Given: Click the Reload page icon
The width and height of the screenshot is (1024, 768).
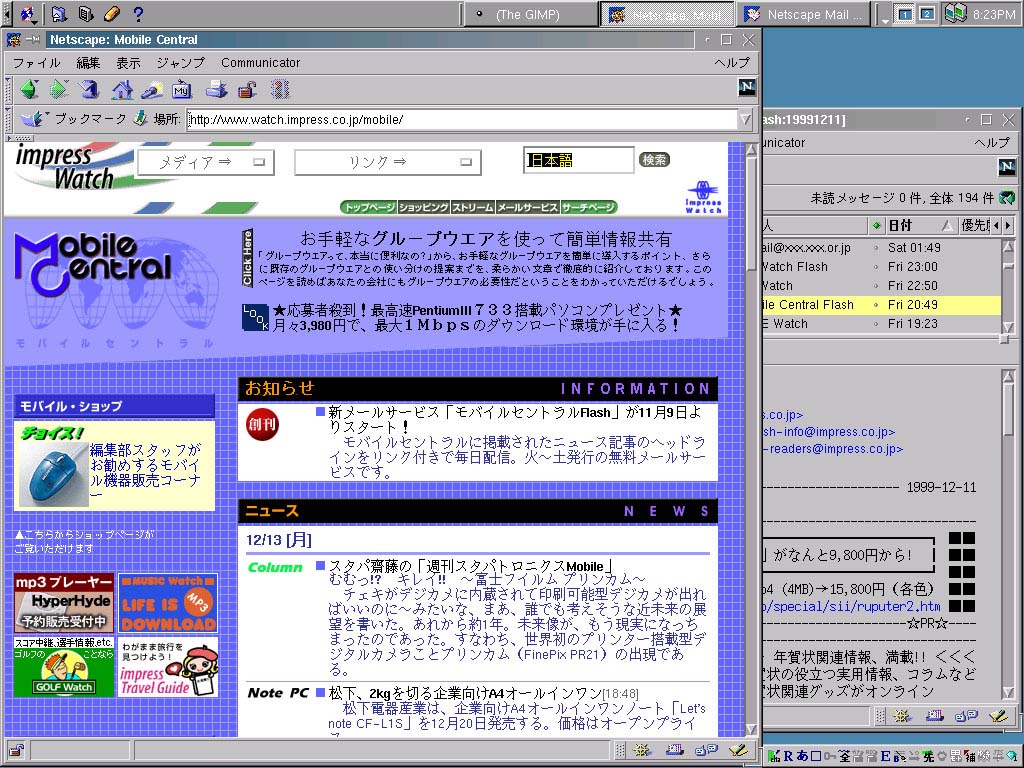Looking at the screenshot, I should point(90,90).
